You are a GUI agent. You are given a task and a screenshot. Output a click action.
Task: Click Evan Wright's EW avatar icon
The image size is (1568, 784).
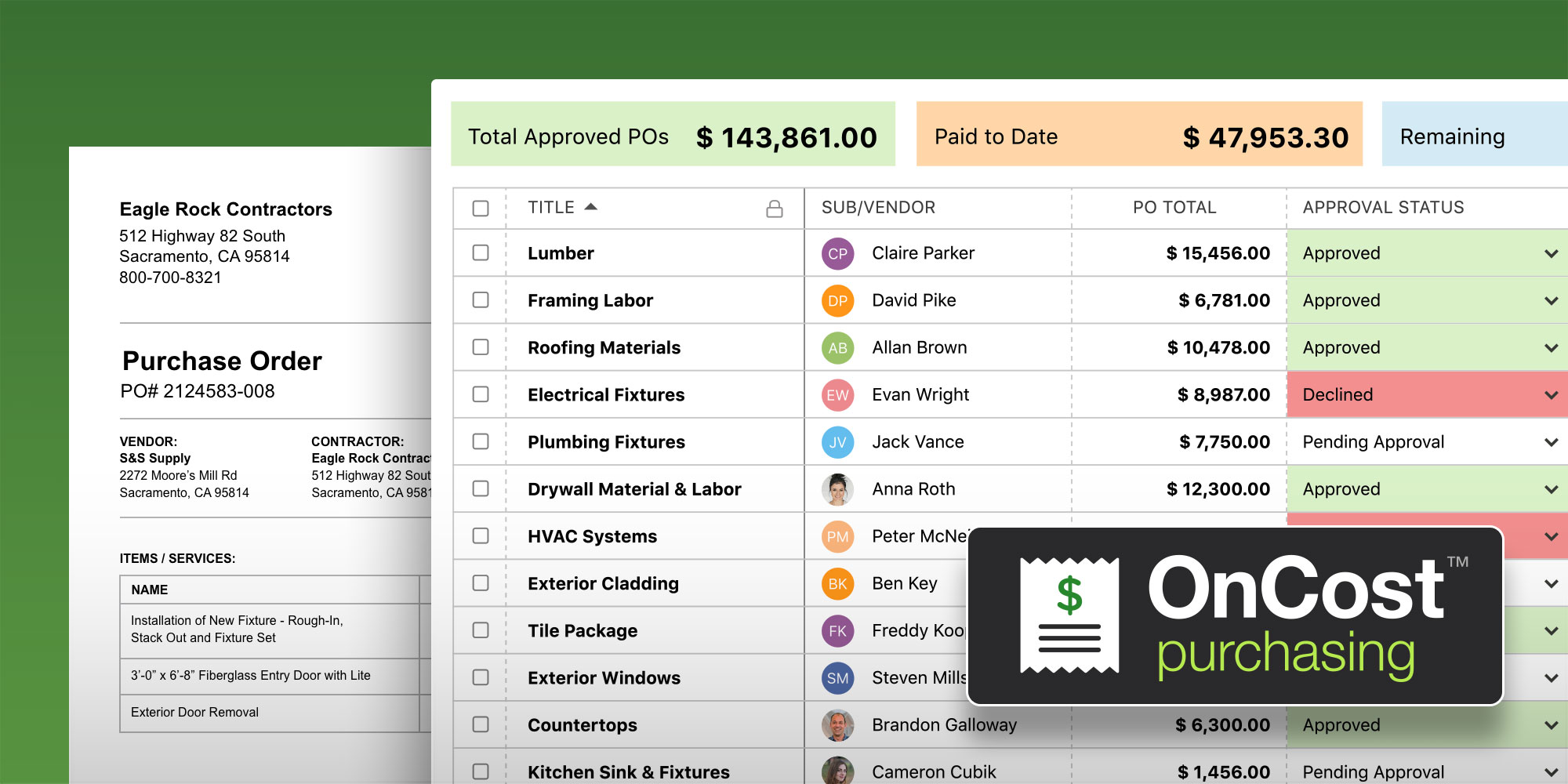tap(837, 394)
